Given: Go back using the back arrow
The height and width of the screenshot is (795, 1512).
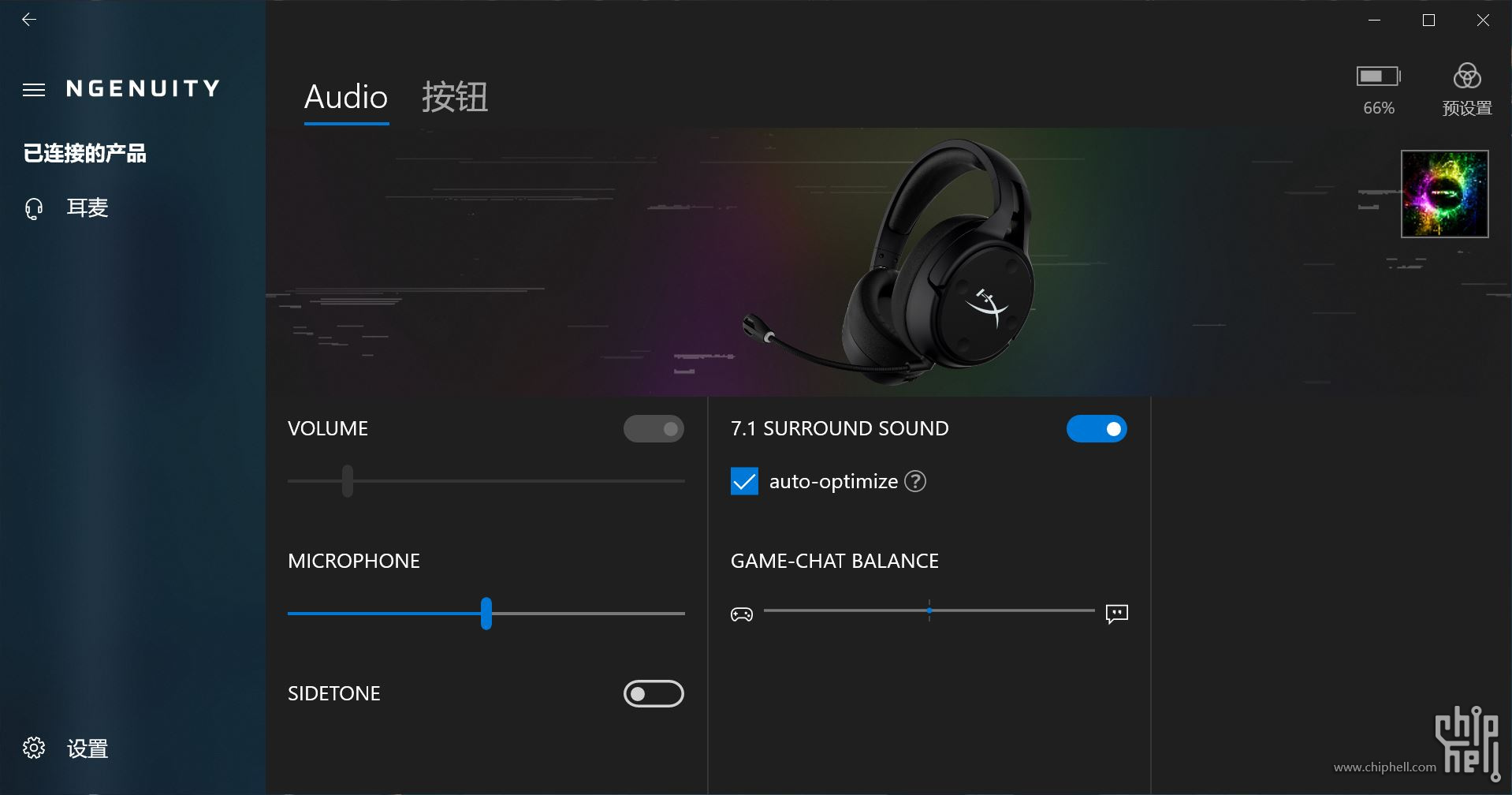Looking at the screenshot, I should (x=29, y=20).
